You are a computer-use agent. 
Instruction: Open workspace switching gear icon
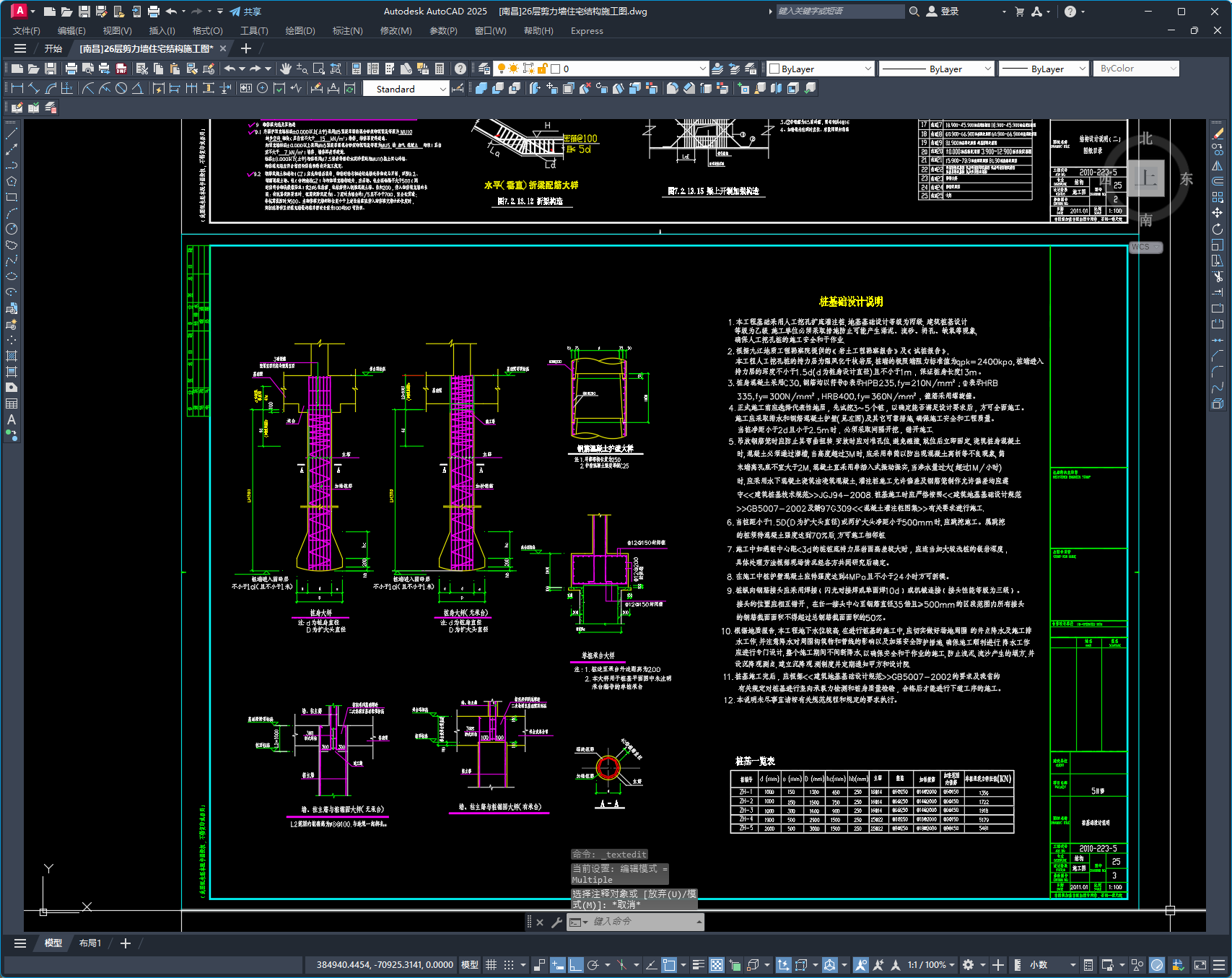point(968,965)
